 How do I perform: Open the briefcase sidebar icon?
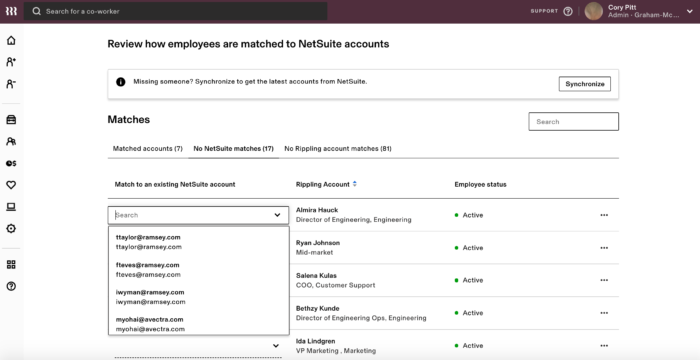coord(11,119)
